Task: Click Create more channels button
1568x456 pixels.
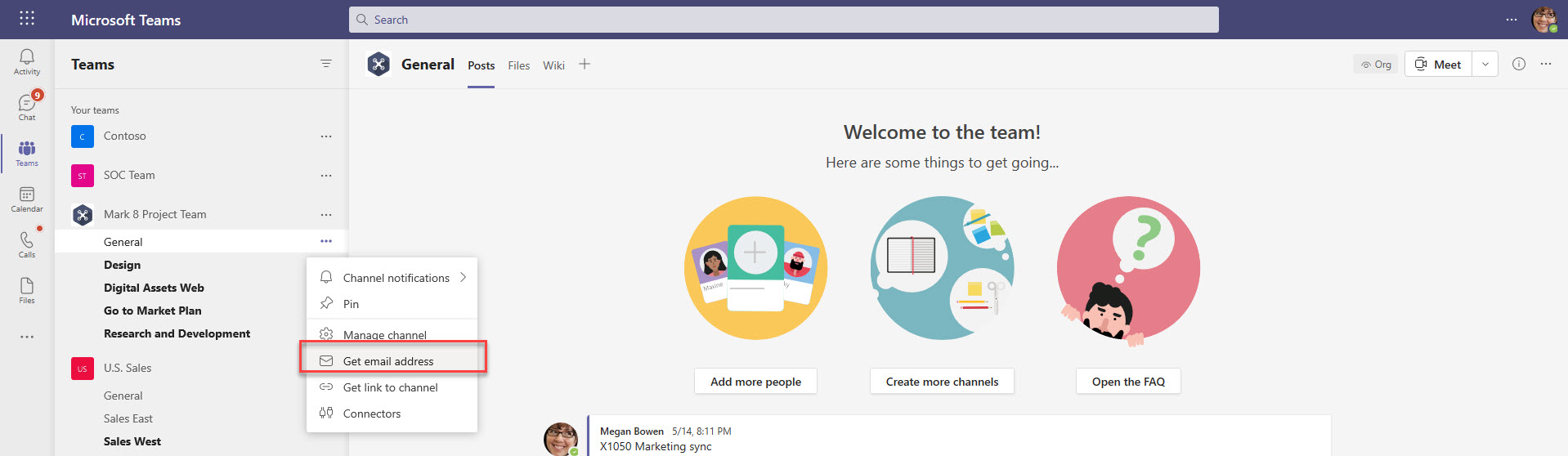Action: [942, 382]
